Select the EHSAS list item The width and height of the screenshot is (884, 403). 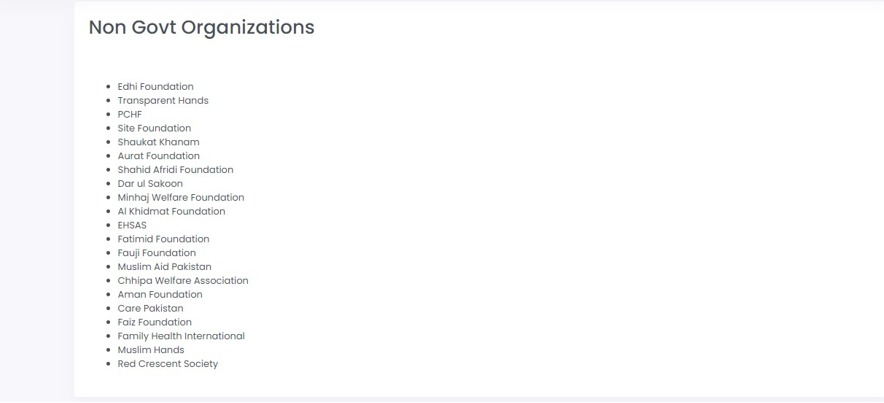point(132,225)
